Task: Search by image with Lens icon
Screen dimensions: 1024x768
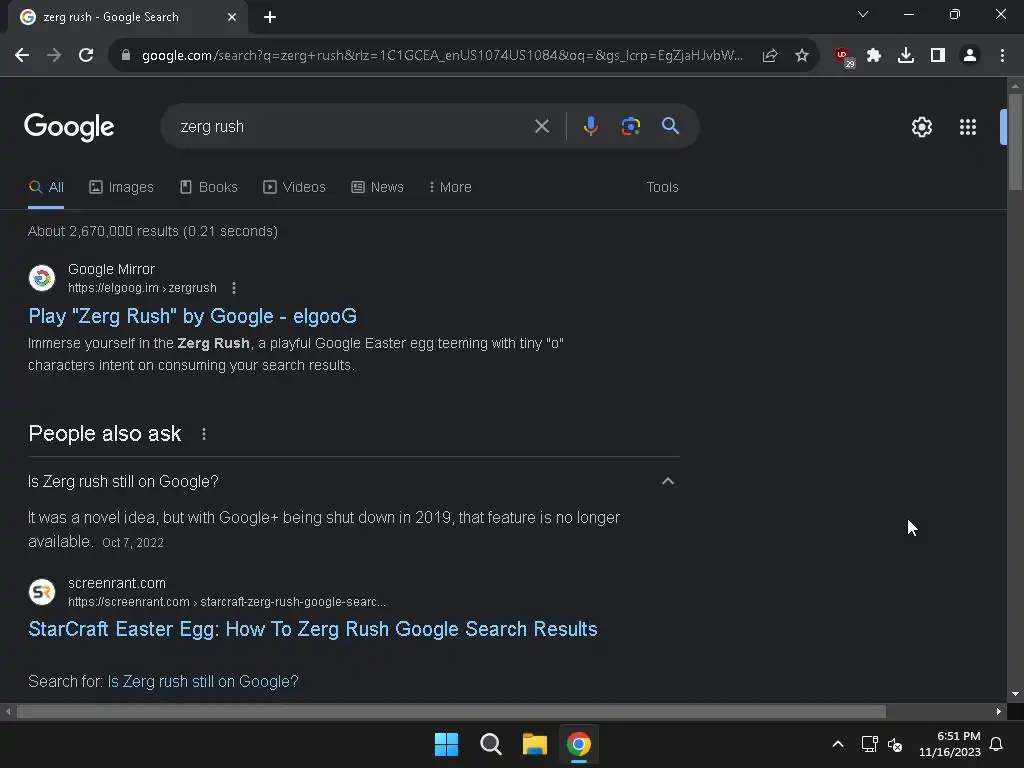Action: (x=631, y=126)
